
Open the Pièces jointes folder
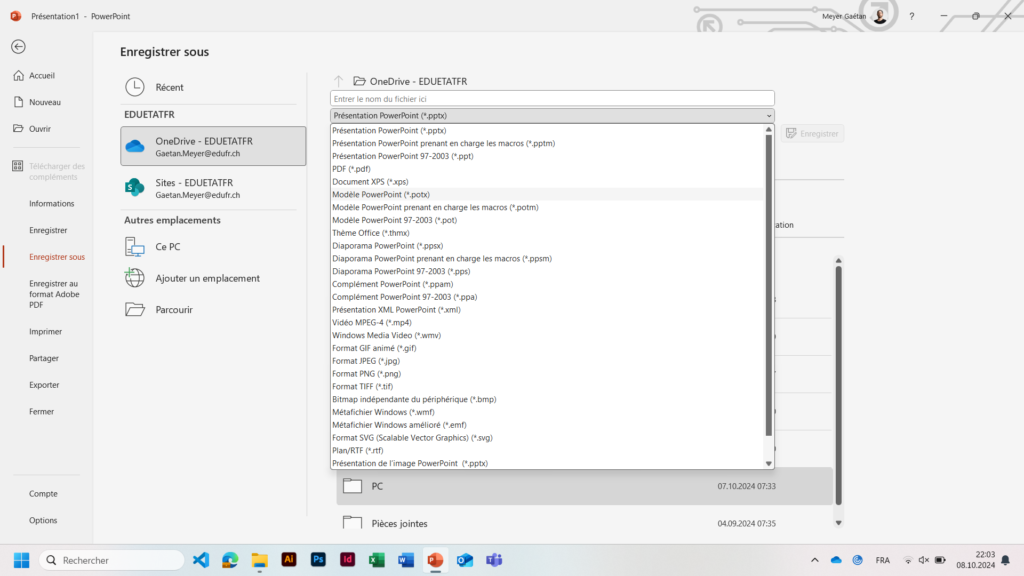pos(584,524)
